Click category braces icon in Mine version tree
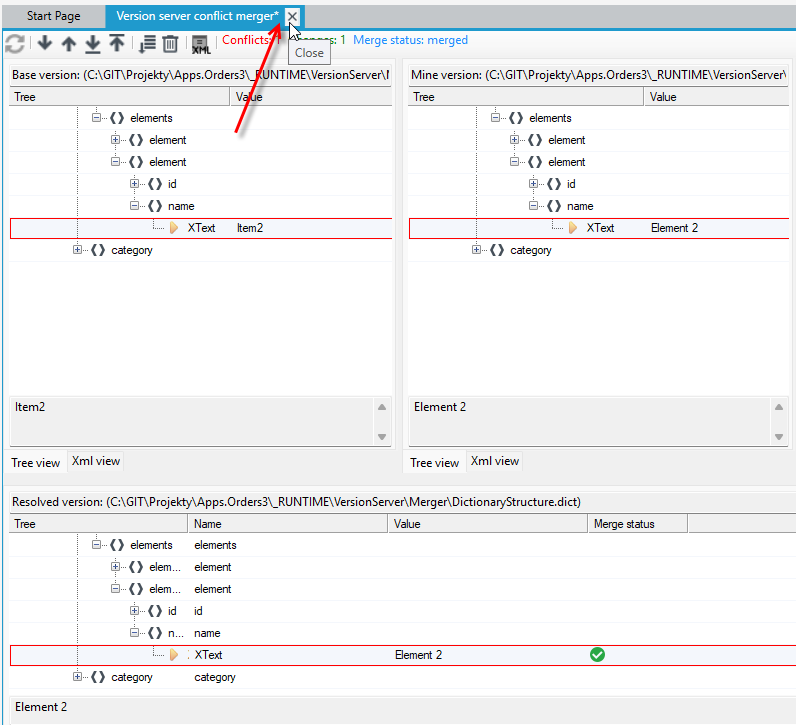The width and height of the screenshot is (796, 725). 497,250
